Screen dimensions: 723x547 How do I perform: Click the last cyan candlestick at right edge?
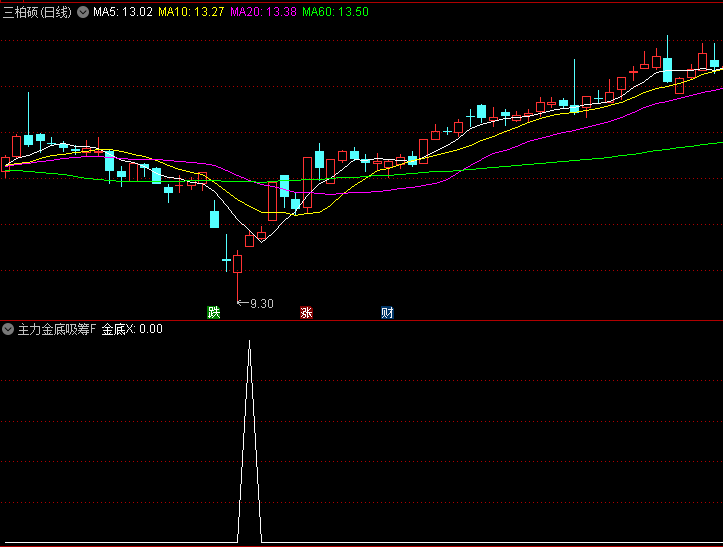pyautogui.click(x=715, y=64)
